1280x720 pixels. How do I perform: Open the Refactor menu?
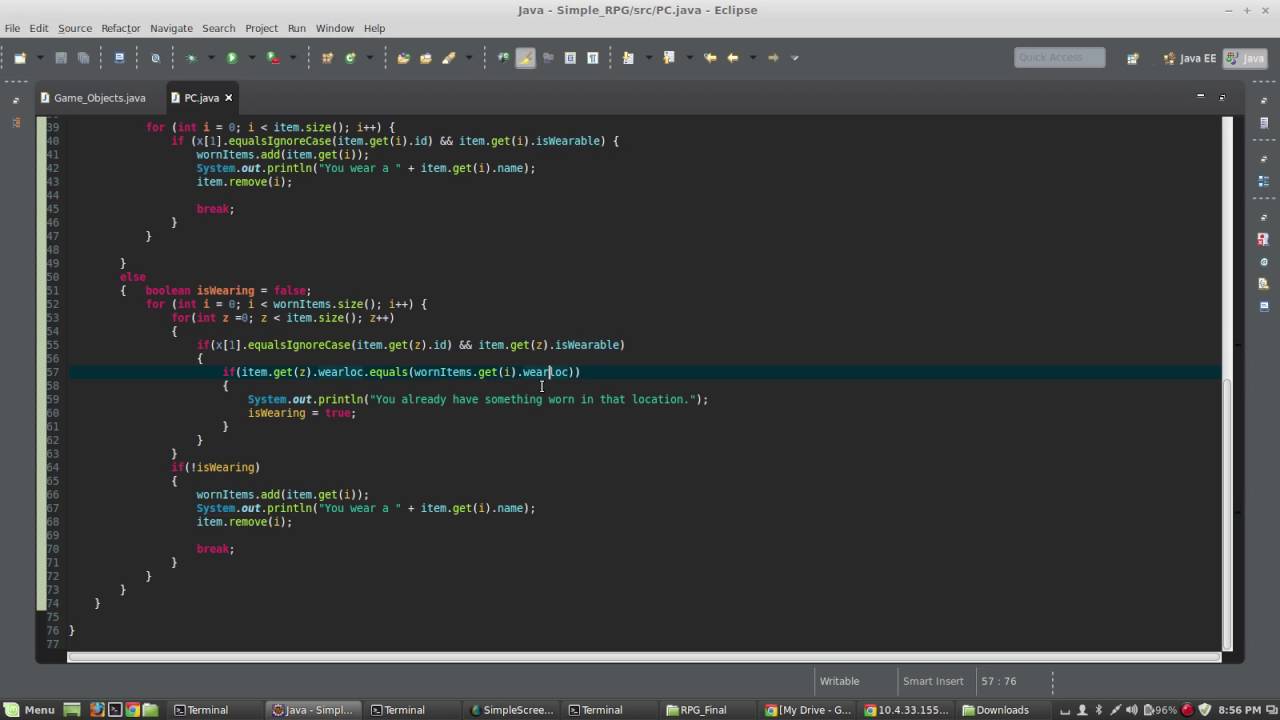(120, 28)
